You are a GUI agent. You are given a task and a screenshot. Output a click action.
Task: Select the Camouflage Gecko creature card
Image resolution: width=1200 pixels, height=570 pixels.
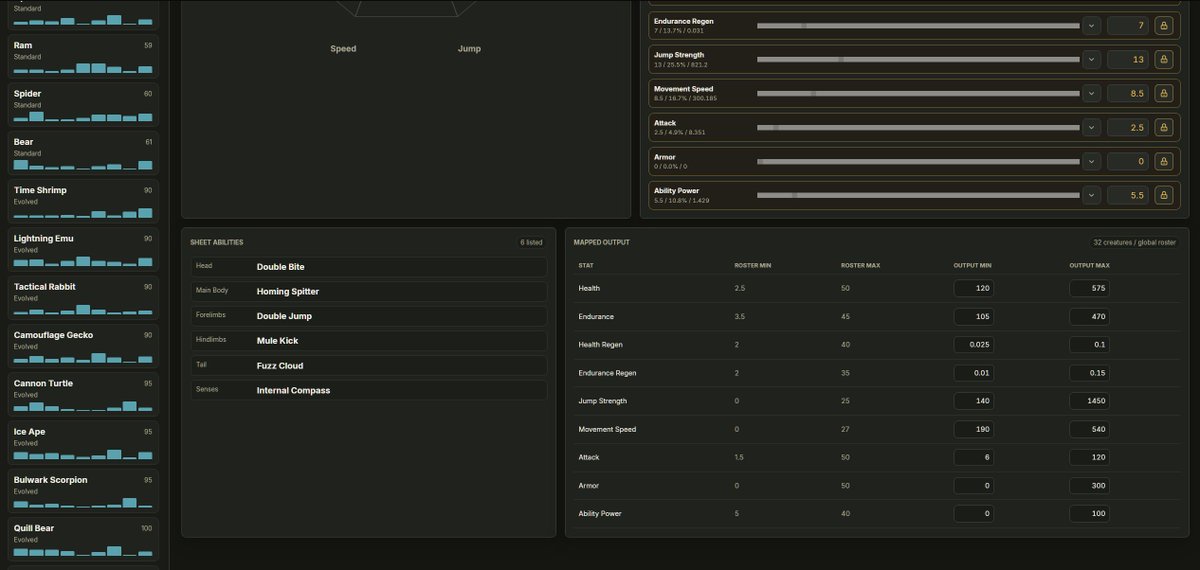coord(83,346)
